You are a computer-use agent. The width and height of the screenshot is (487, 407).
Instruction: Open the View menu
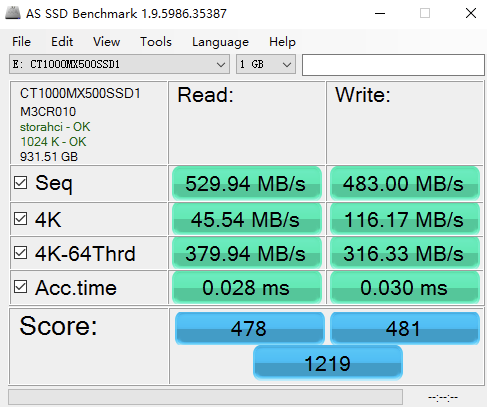106,42
